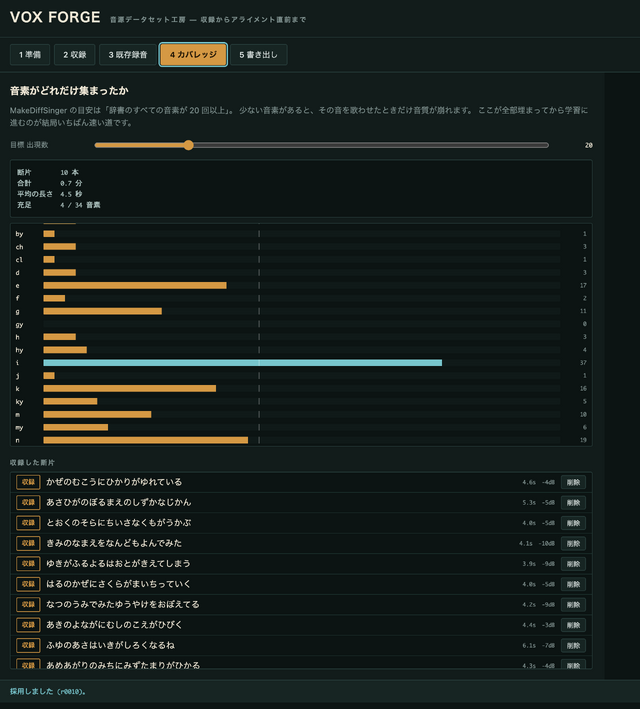Remove the なつのうみでみたゆうやけをおぼえてる clip
Viewport: 640px width, 709px height.
tap(573, 605)
